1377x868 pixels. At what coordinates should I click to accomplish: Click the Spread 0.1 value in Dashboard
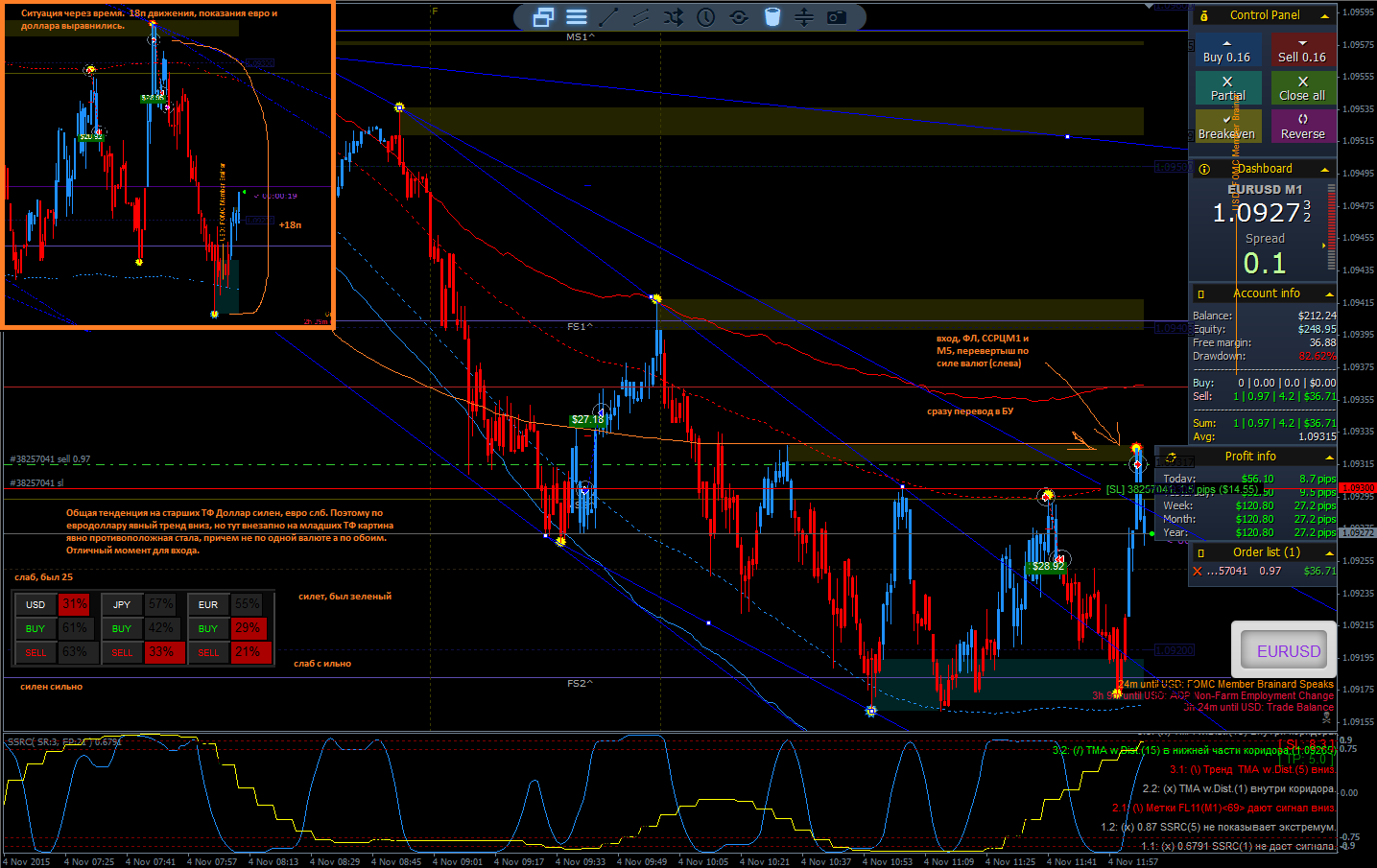[x=1265, y=262]
